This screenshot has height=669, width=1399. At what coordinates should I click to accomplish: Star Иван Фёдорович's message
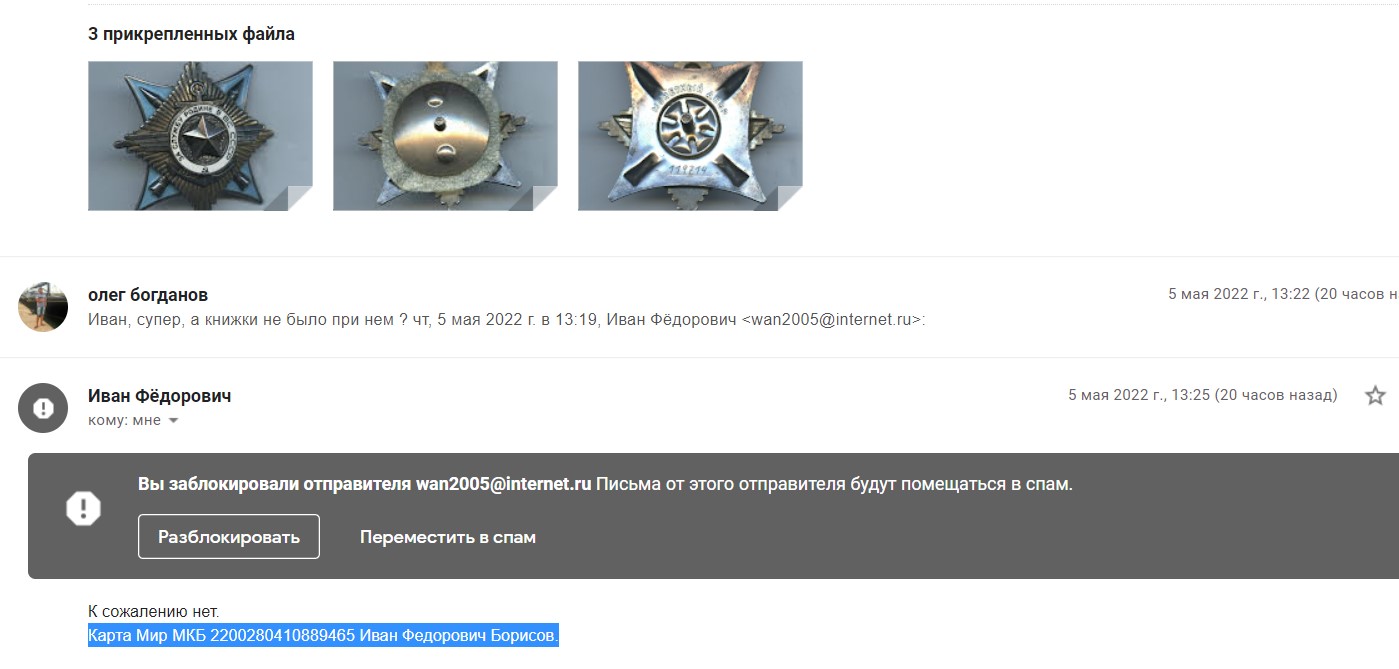coord(1375,395)
